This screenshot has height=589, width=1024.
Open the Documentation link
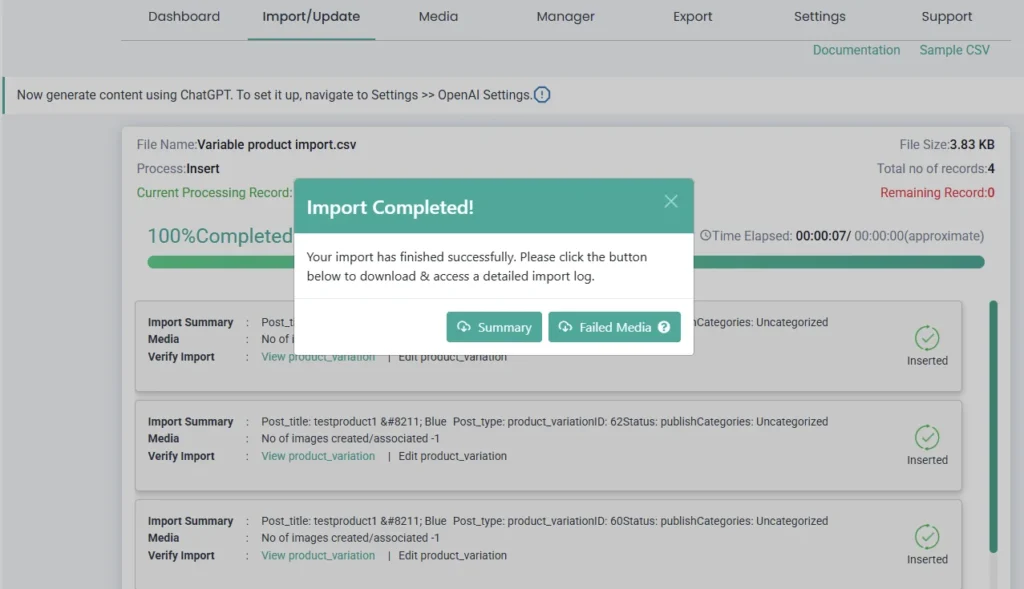point(856,50)
